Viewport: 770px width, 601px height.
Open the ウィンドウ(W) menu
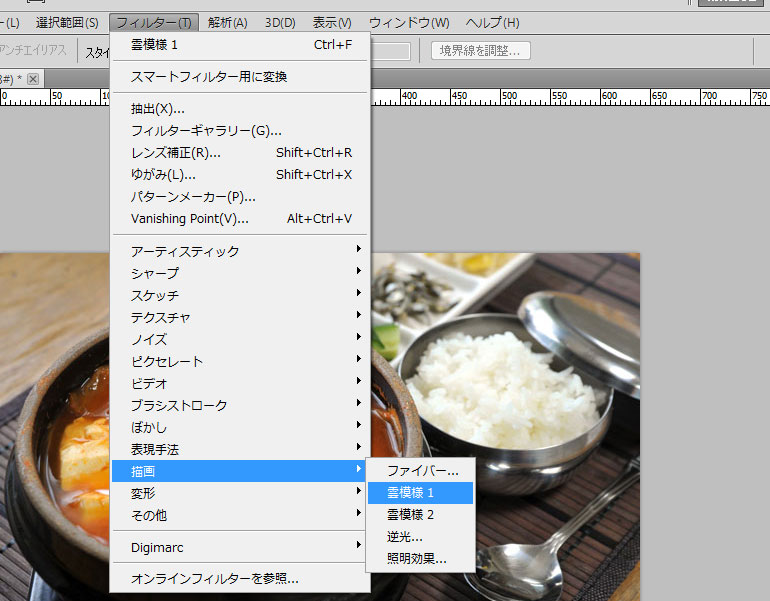point(409,23)
